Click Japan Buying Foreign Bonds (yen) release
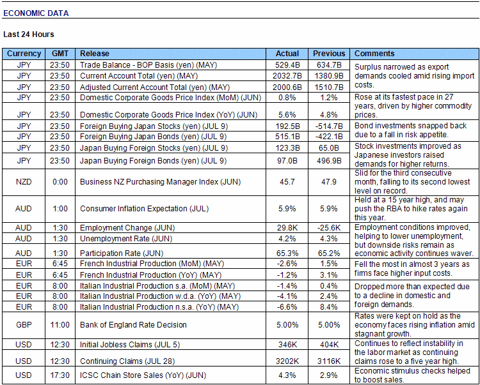The width and height of the screenshot is (480, 385). click(x=153, y=161)
